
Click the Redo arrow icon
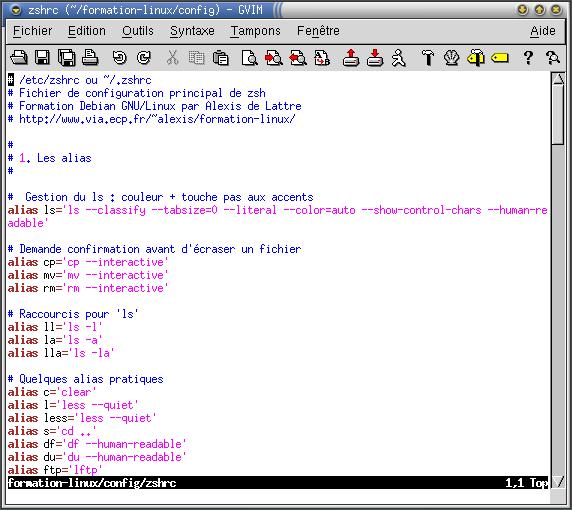[144, 58]
